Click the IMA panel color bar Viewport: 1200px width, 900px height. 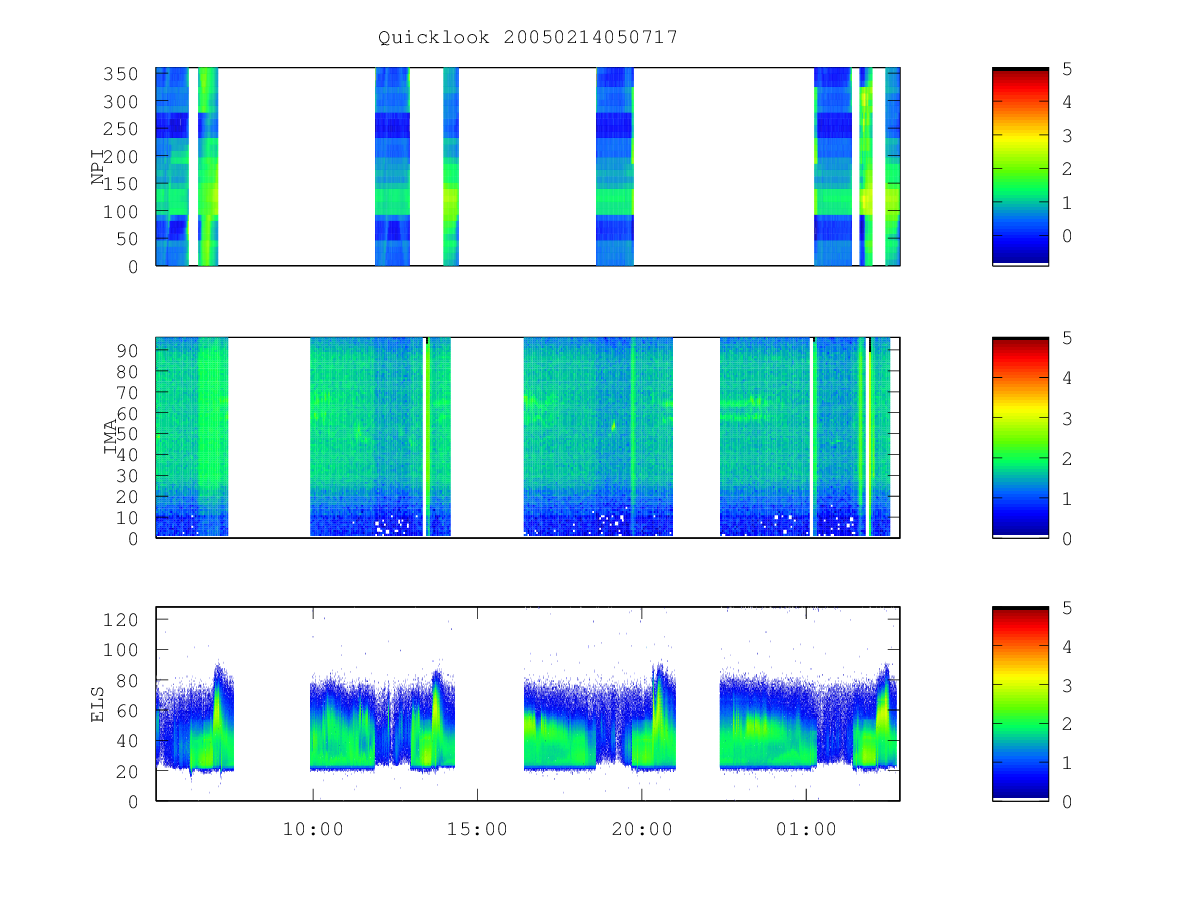point(1020,438)
